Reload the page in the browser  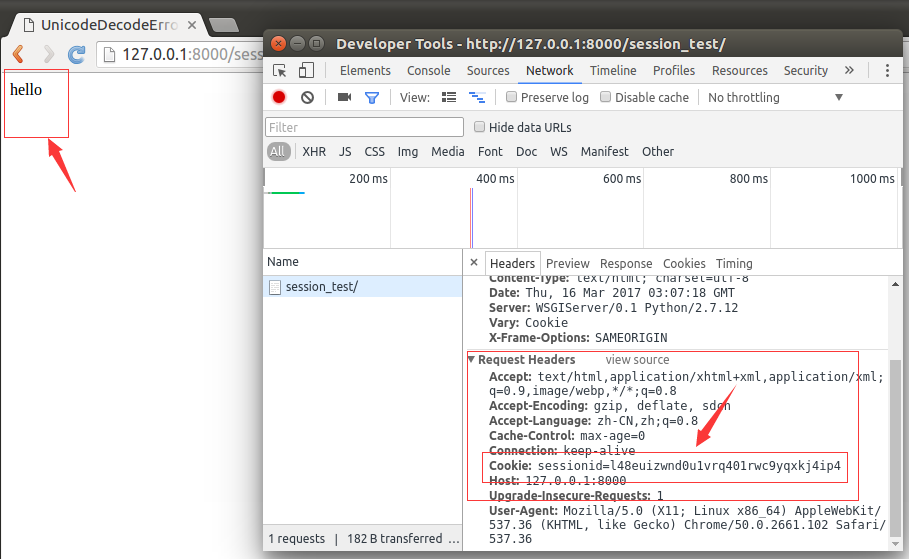click(76, 53)
